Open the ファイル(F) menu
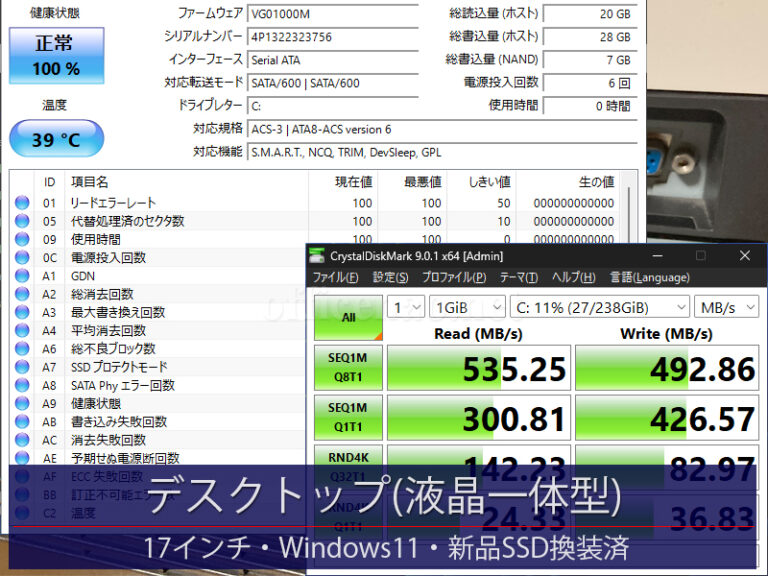 (336, 277)
